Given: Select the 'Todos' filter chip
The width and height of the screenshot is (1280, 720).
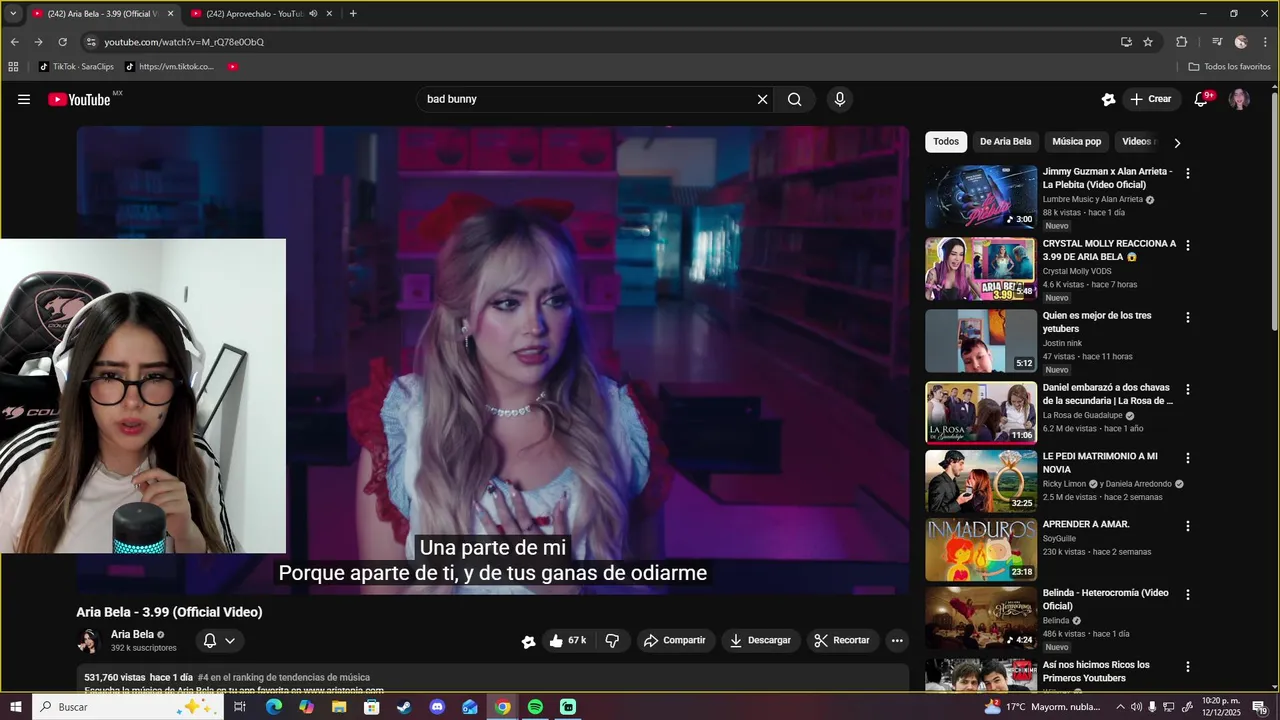Looking at the screenshot, I should coord(946,142).
